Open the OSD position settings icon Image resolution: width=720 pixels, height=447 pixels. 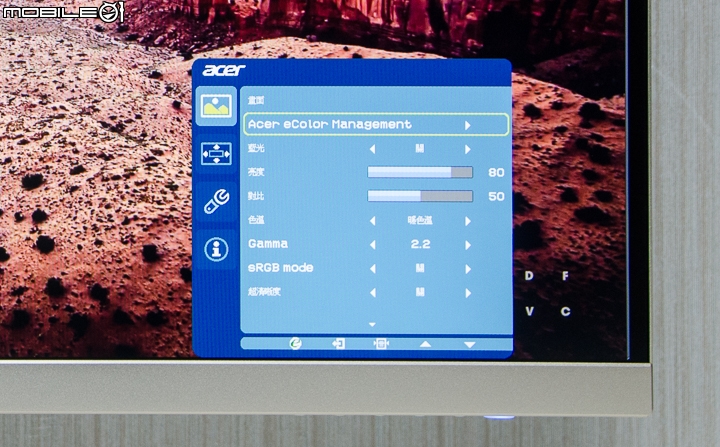pos(216,154)
